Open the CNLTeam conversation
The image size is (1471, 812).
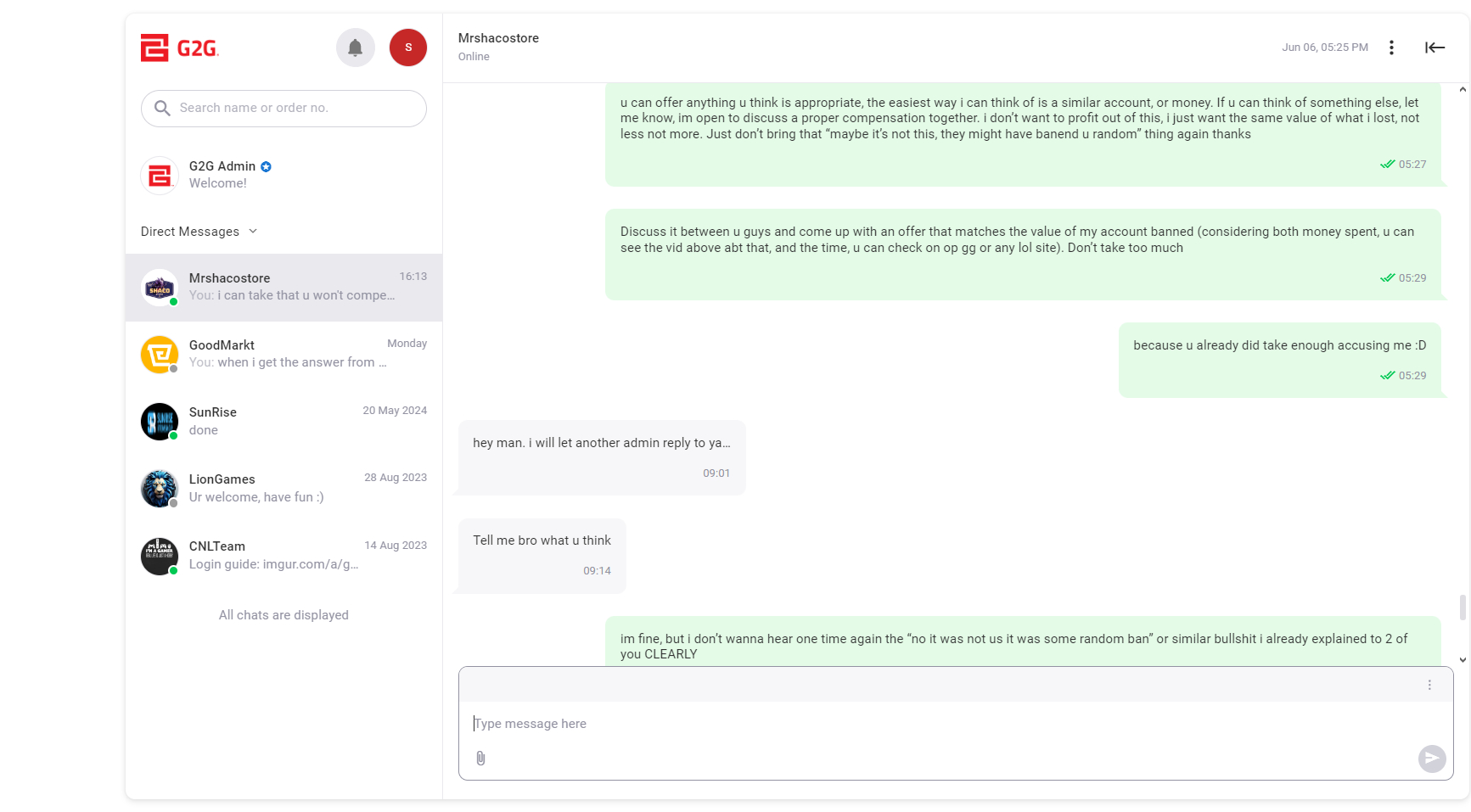[284, 555]
